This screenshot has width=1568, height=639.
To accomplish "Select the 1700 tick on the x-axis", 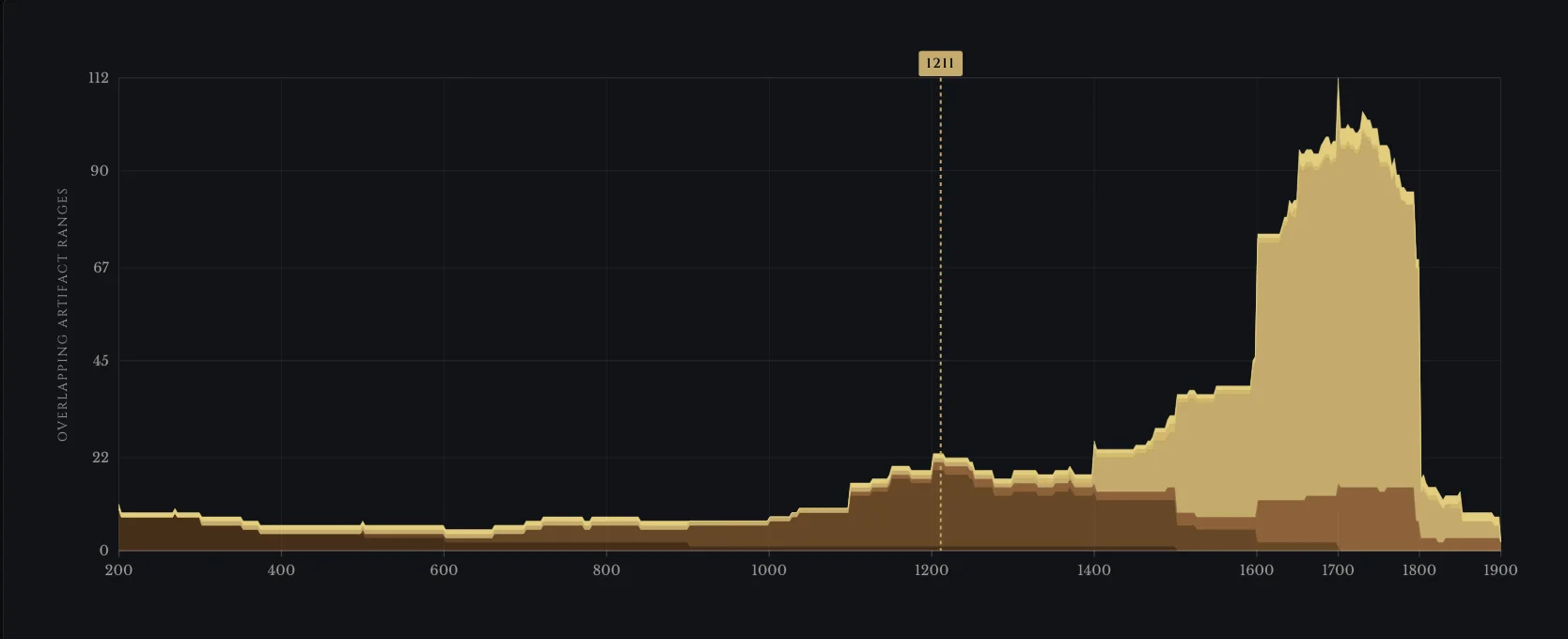I will pyautogui.click(x=1338, y=569).
